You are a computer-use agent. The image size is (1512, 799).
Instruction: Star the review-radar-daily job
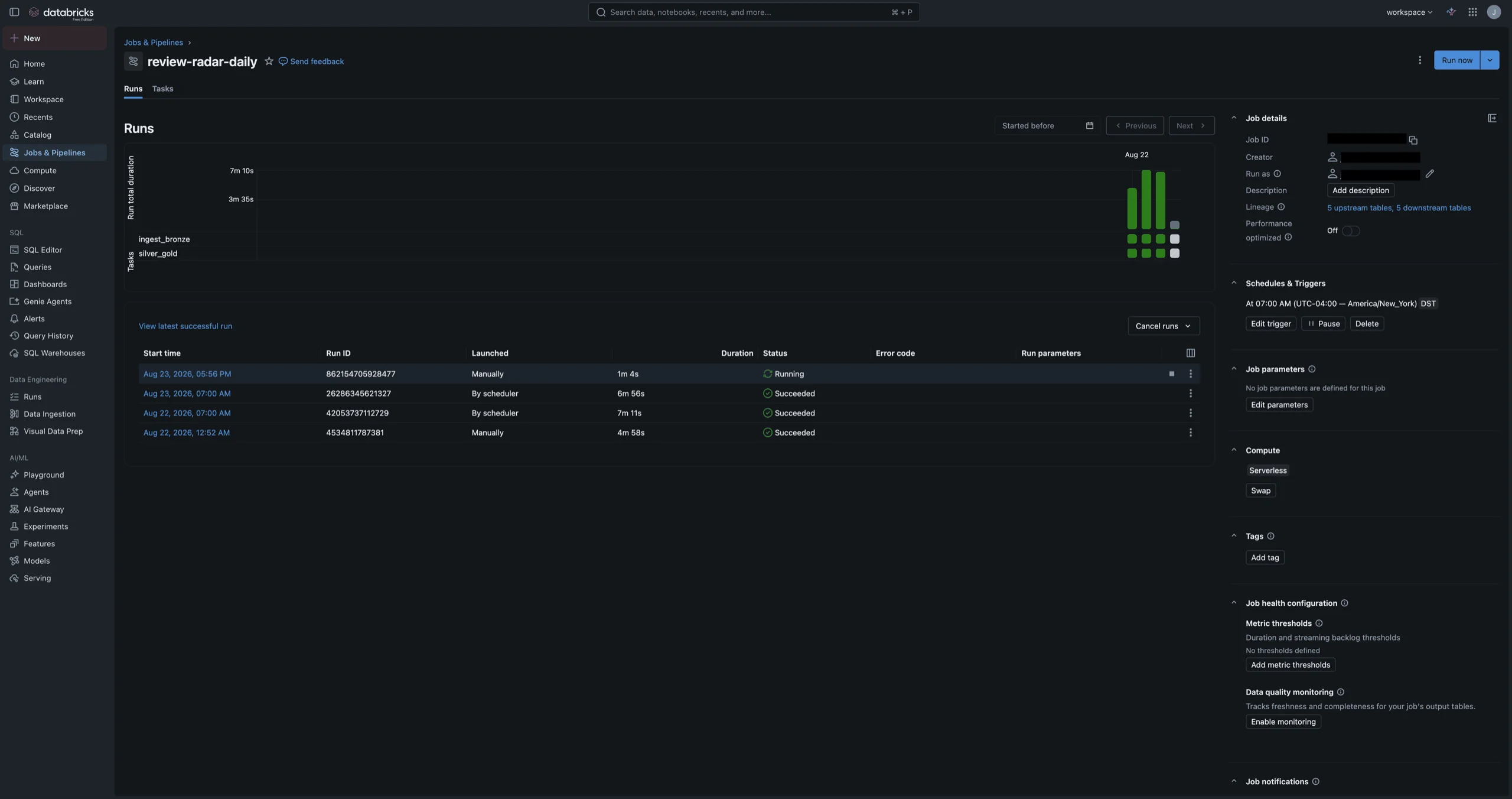pyautogui.click(x=269, y=61)
